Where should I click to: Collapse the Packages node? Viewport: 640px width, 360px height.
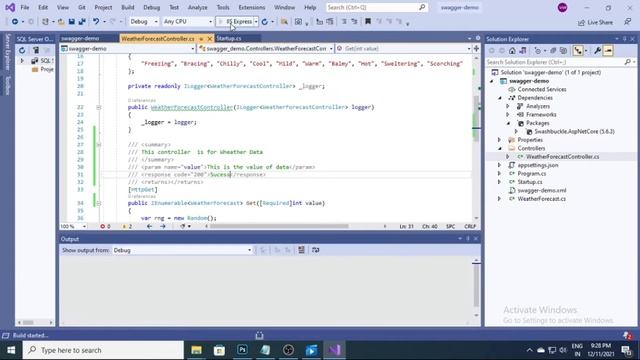[508, 123]
